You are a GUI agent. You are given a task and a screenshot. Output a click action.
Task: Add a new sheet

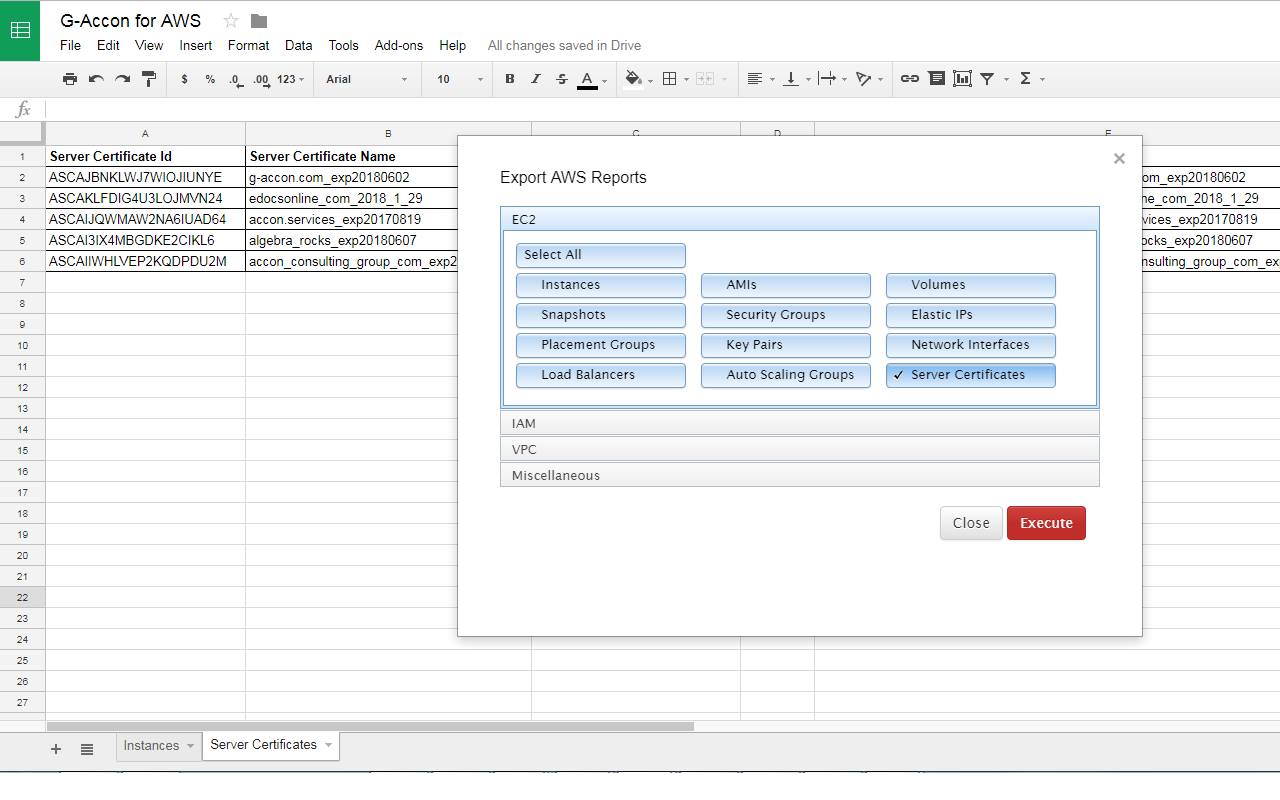(56, 749)
